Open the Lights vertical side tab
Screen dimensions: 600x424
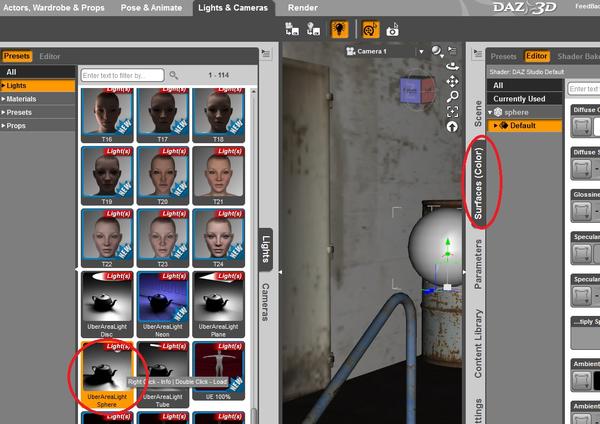click(266, 249)
